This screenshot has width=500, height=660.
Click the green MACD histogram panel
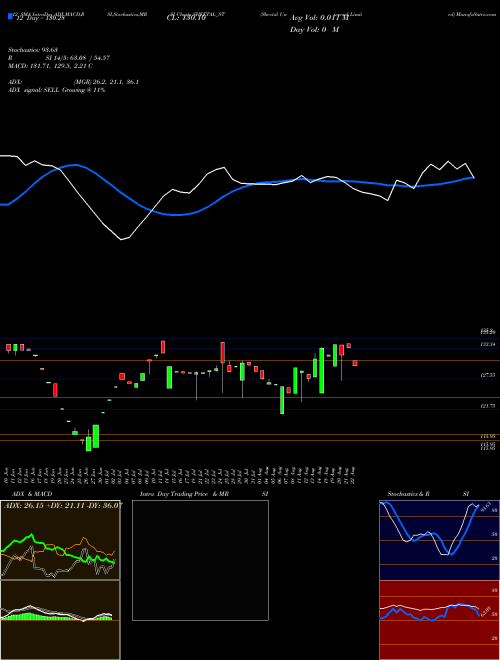pos(60,620)
